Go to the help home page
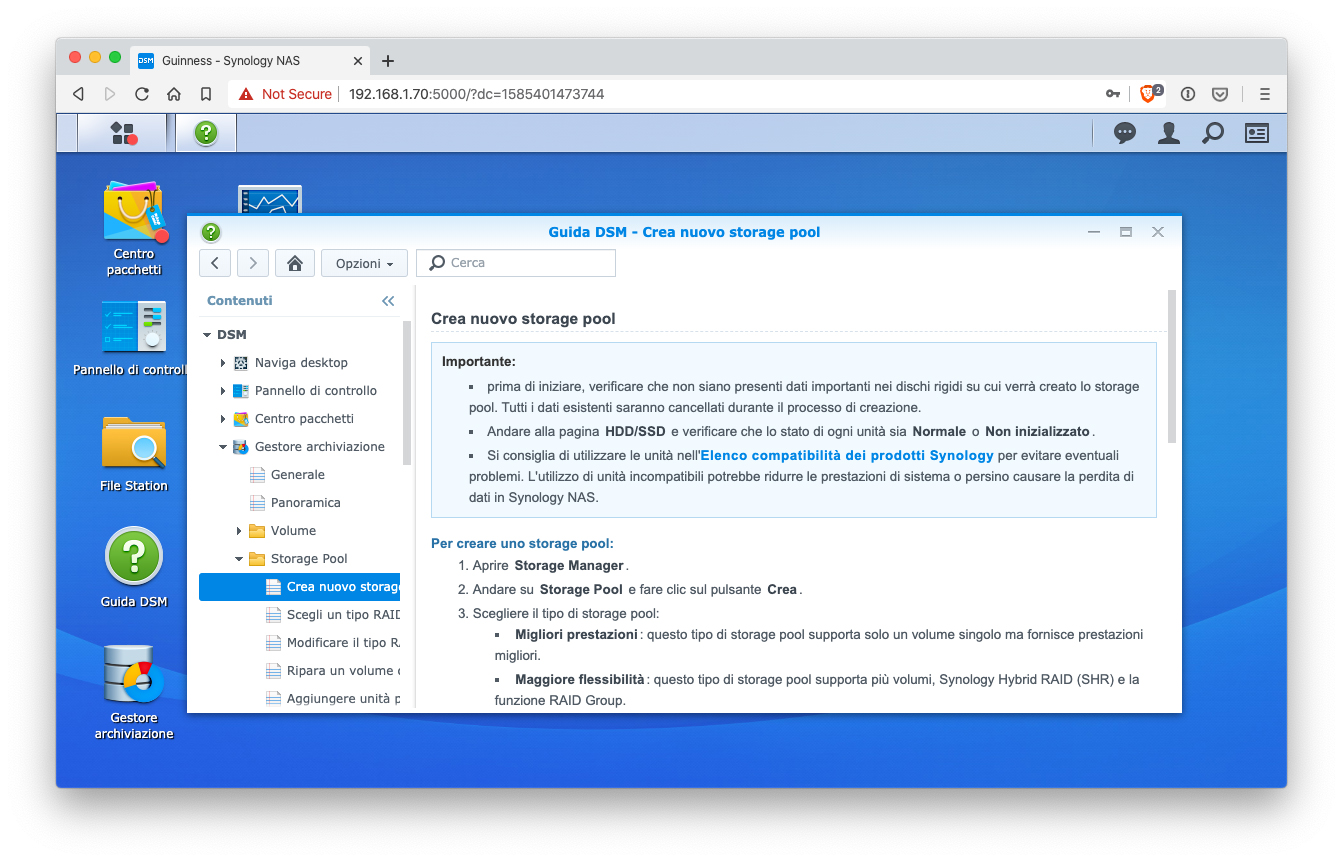Image resolution: width=1343 pixels, height=862 pixels. [294, 263]
